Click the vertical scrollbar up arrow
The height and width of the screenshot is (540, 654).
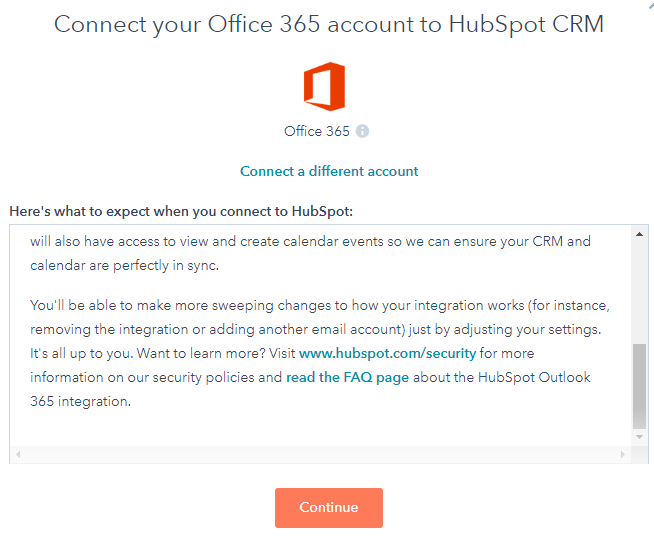(639, 234)
